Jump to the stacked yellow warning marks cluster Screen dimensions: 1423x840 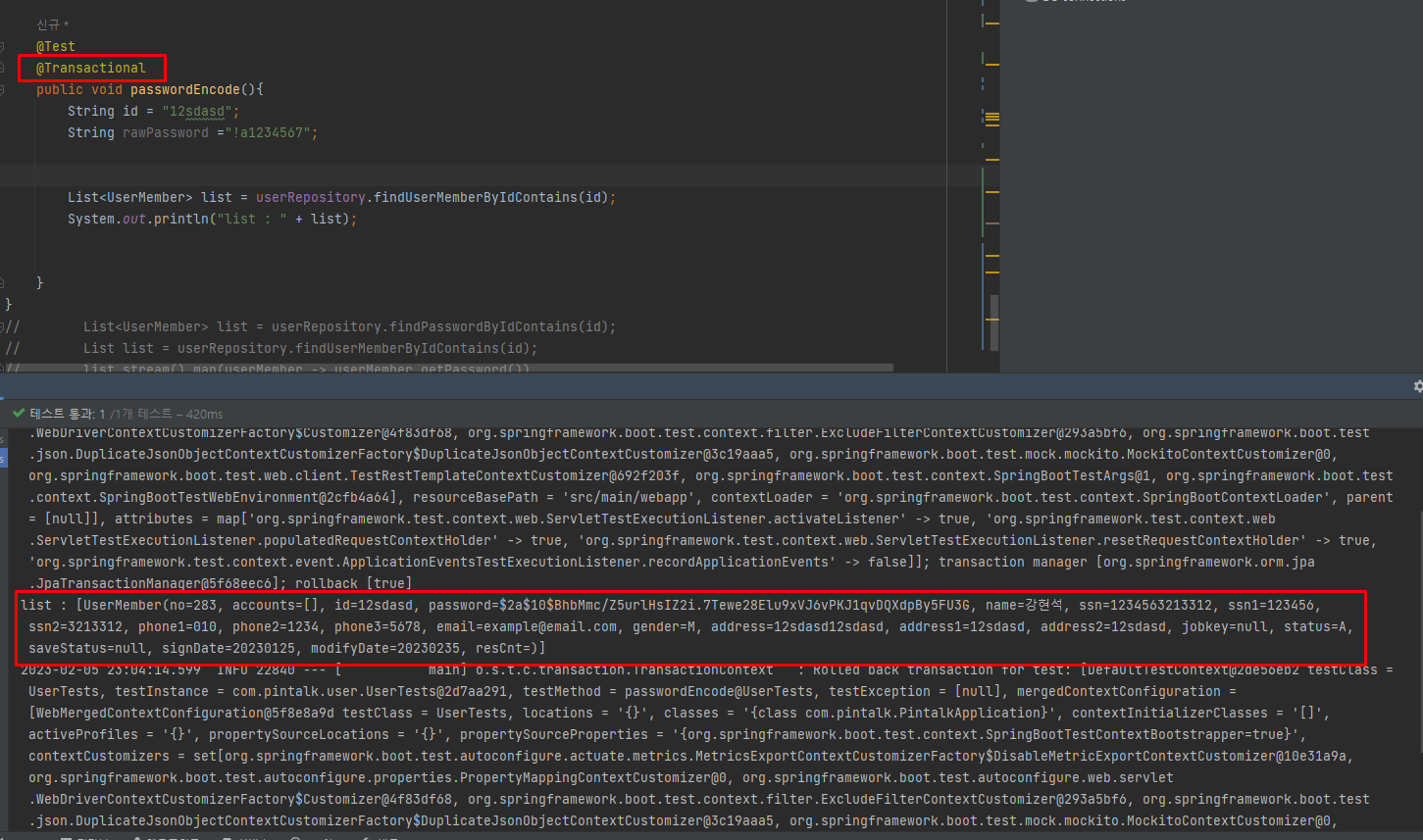click(x=991, y=119)
